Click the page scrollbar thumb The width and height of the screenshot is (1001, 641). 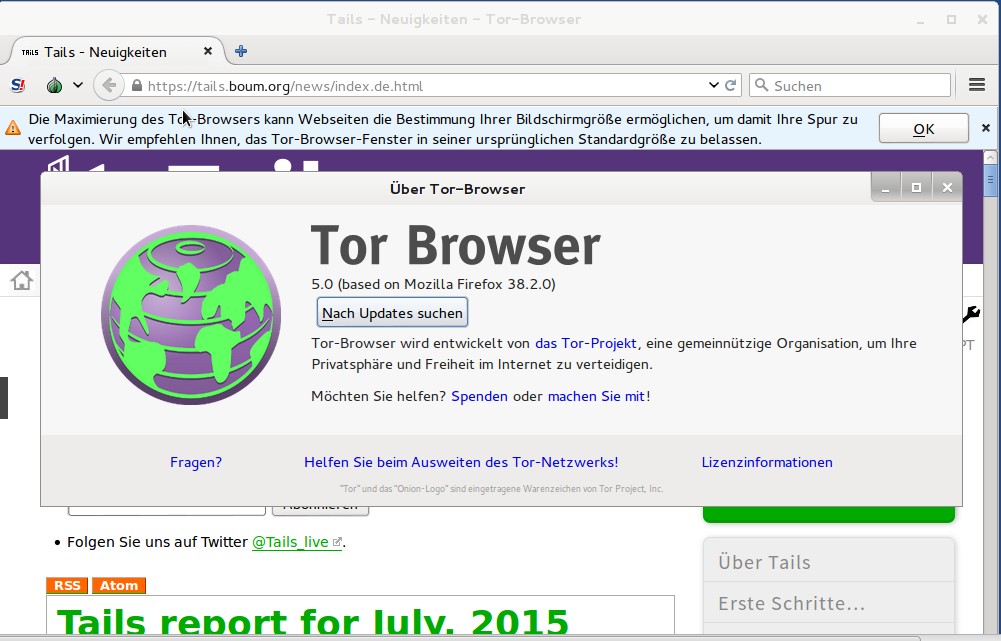click(990, 179)
